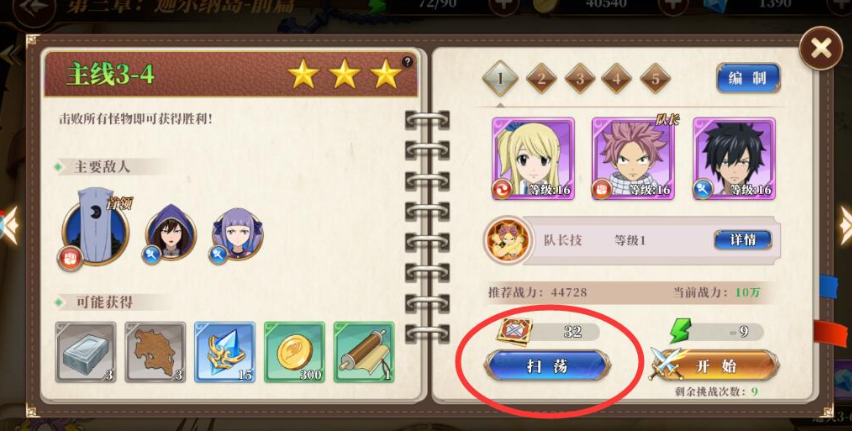View the gold coin reward
This screenshot has width=852, height=431.
coord(294,352)
